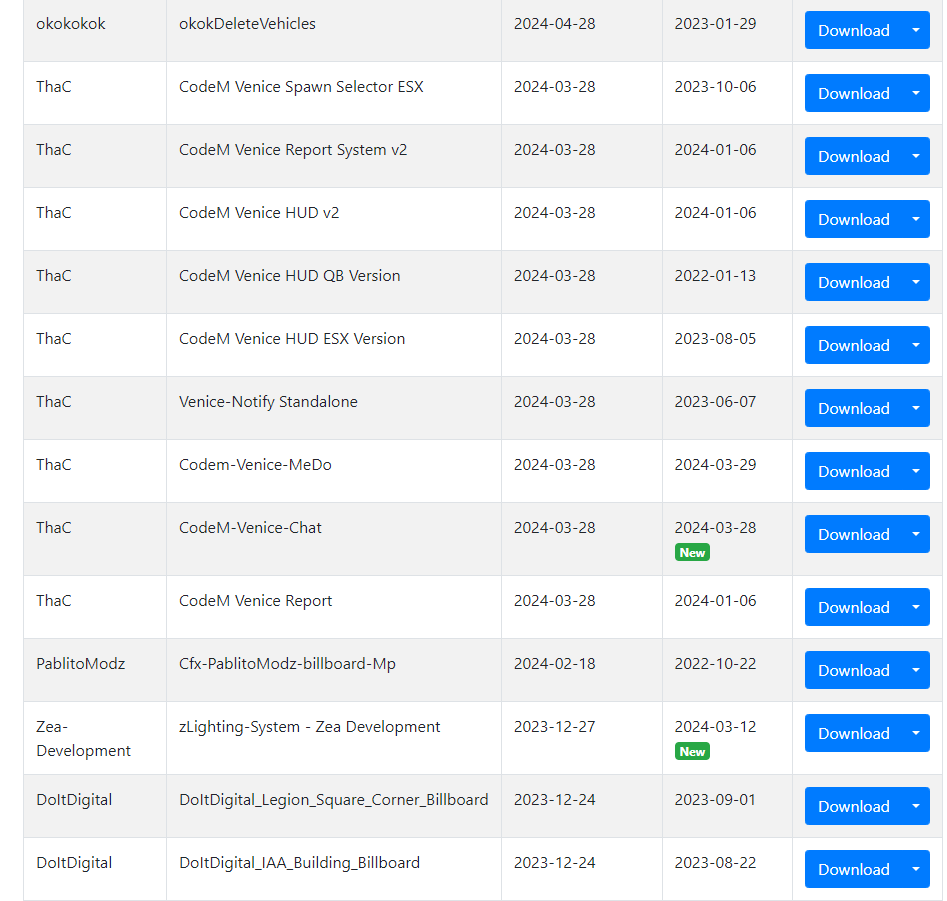This screenshot has width=947, height=901.
Task: Download CodeM-Venice-Chat
Action: (853, 534)
